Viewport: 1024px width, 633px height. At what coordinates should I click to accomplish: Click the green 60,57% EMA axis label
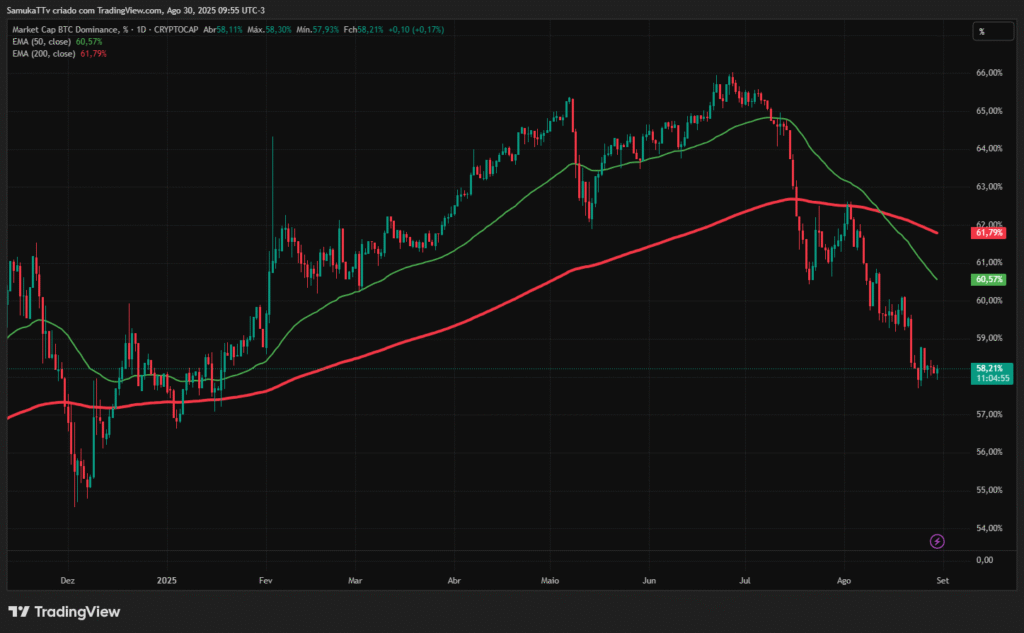(987, 280)
